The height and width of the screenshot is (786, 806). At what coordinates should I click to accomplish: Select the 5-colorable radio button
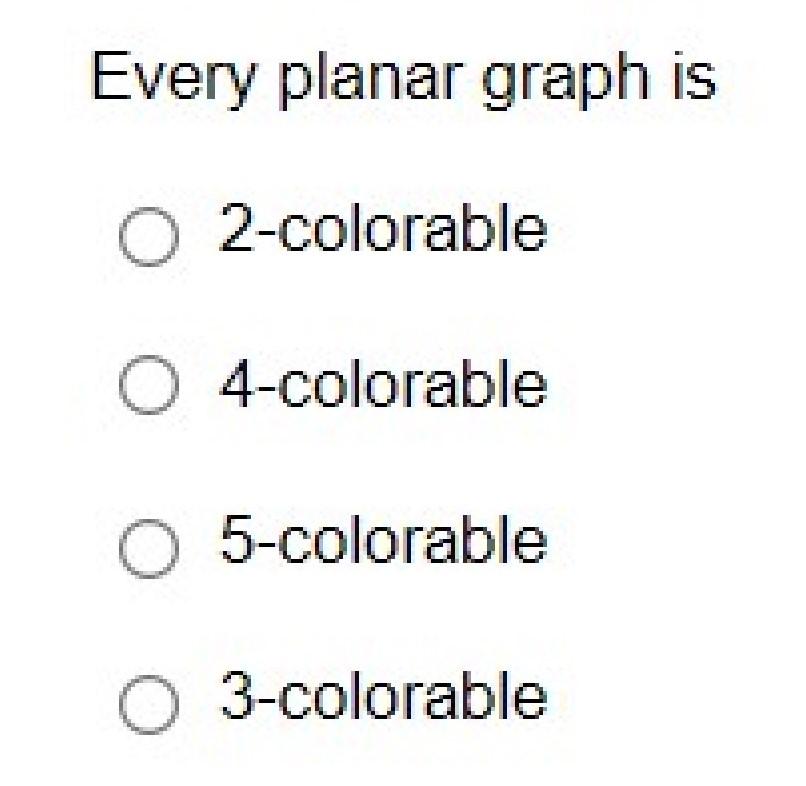(x=149, y=549)
